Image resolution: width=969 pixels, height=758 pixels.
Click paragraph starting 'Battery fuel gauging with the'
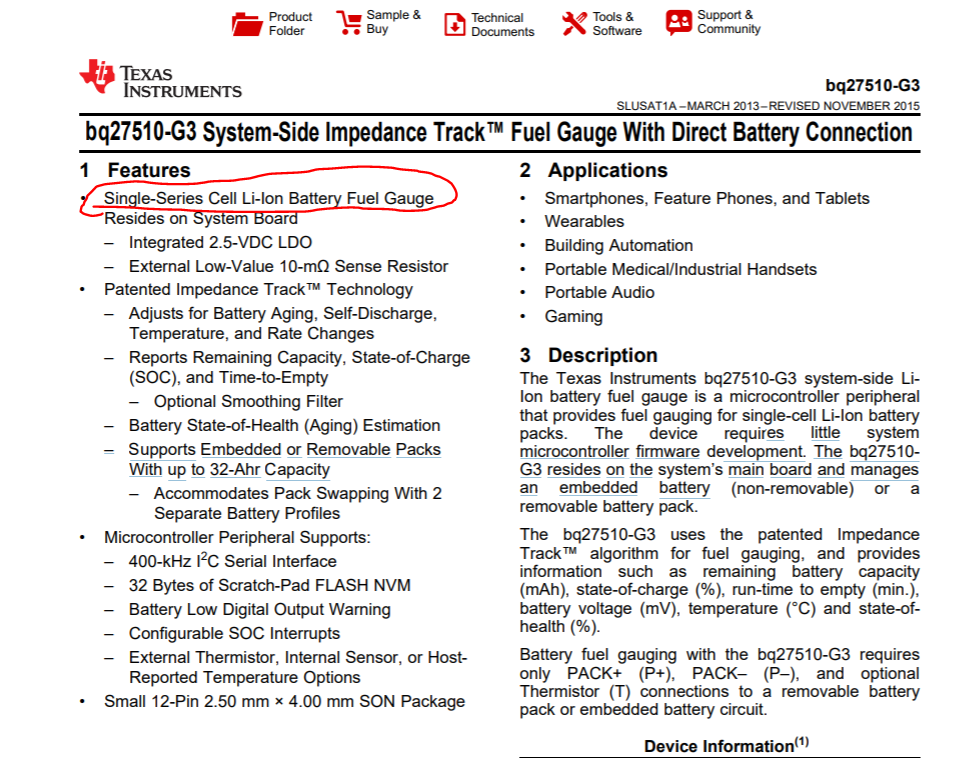(719, 681)
